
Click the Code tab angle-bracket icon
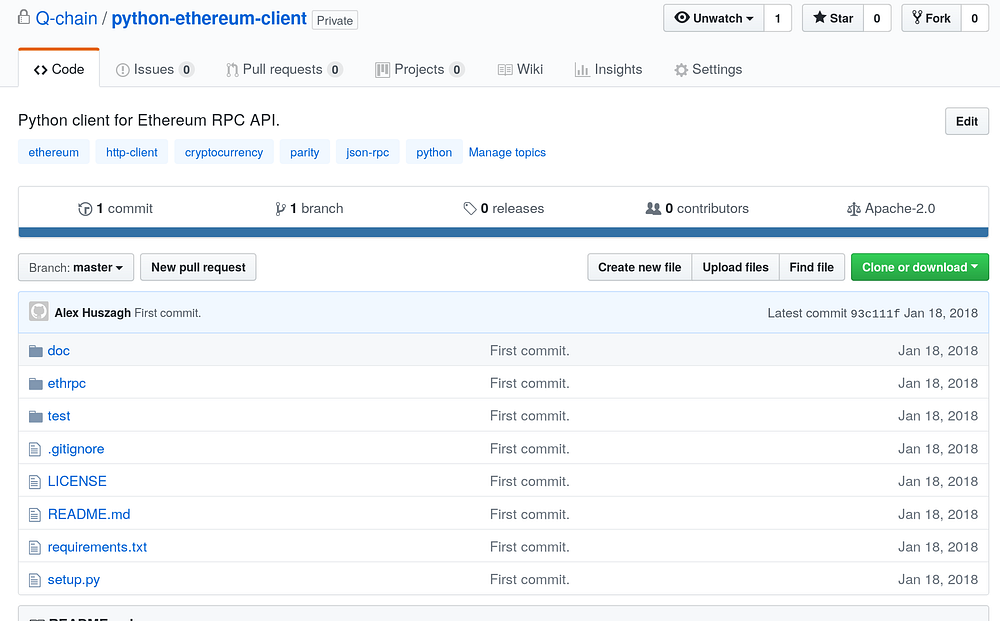tap(41, 70)
